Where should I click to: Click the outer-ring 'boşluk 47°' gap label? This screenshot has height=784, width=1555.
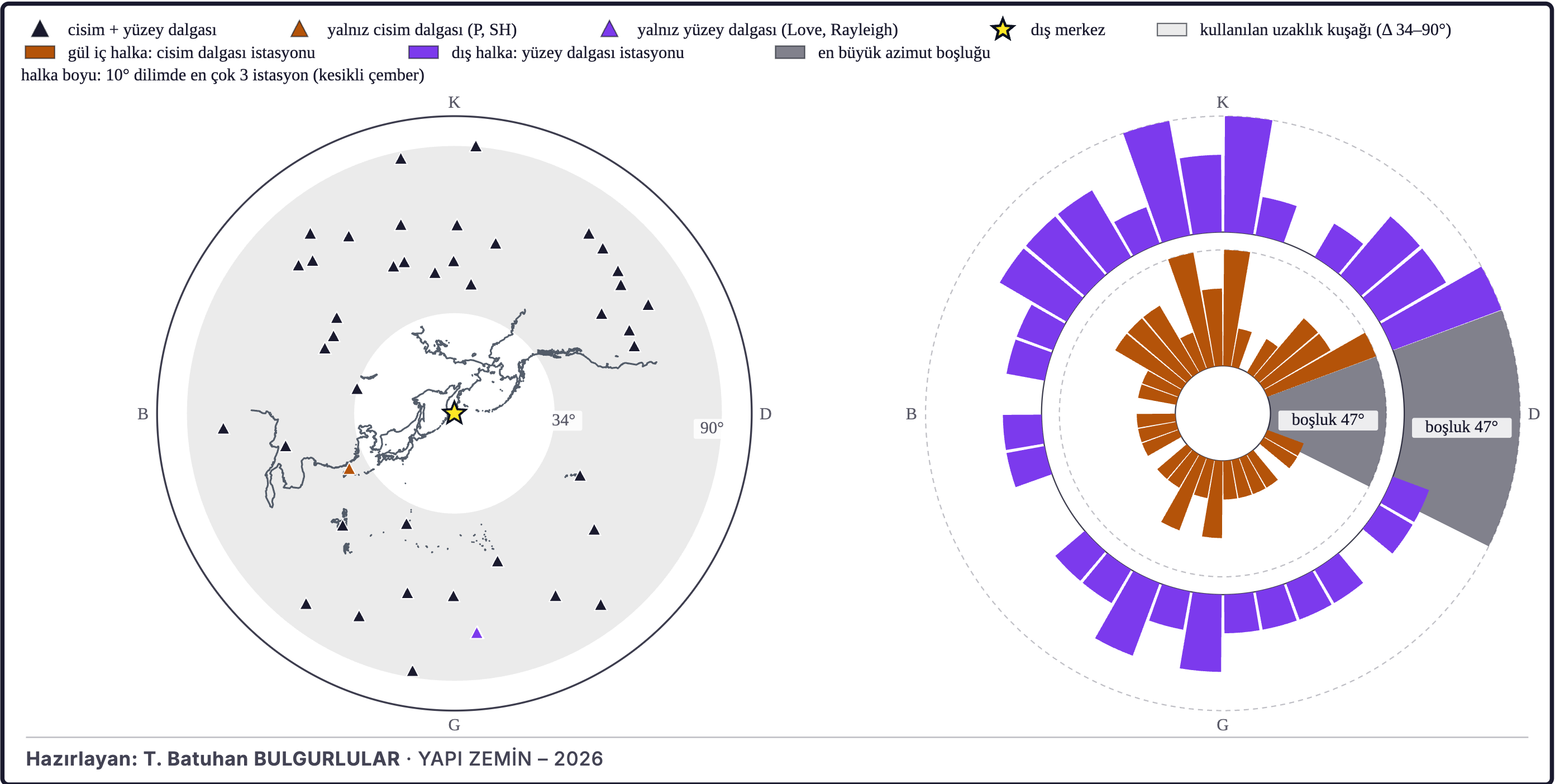pyautogui.click(x=1461, y=427)
